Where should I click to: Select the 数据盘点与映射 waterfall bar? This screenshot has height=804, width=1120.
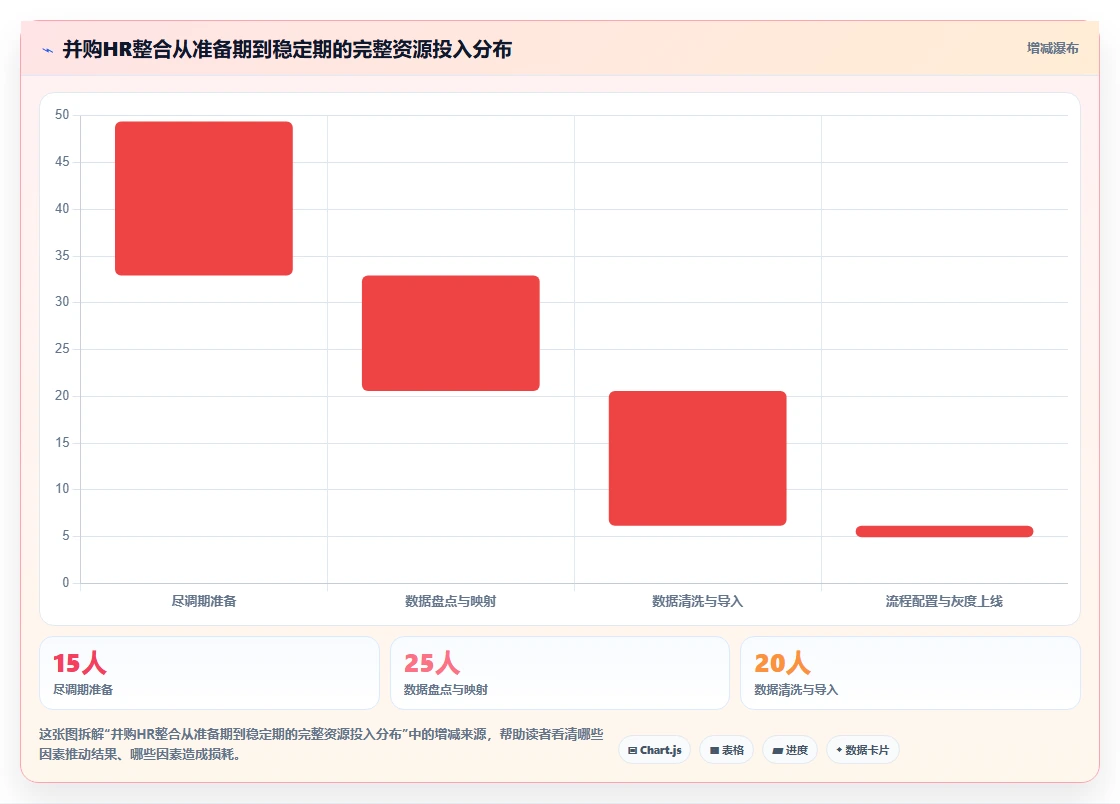(x=451, y=333)
